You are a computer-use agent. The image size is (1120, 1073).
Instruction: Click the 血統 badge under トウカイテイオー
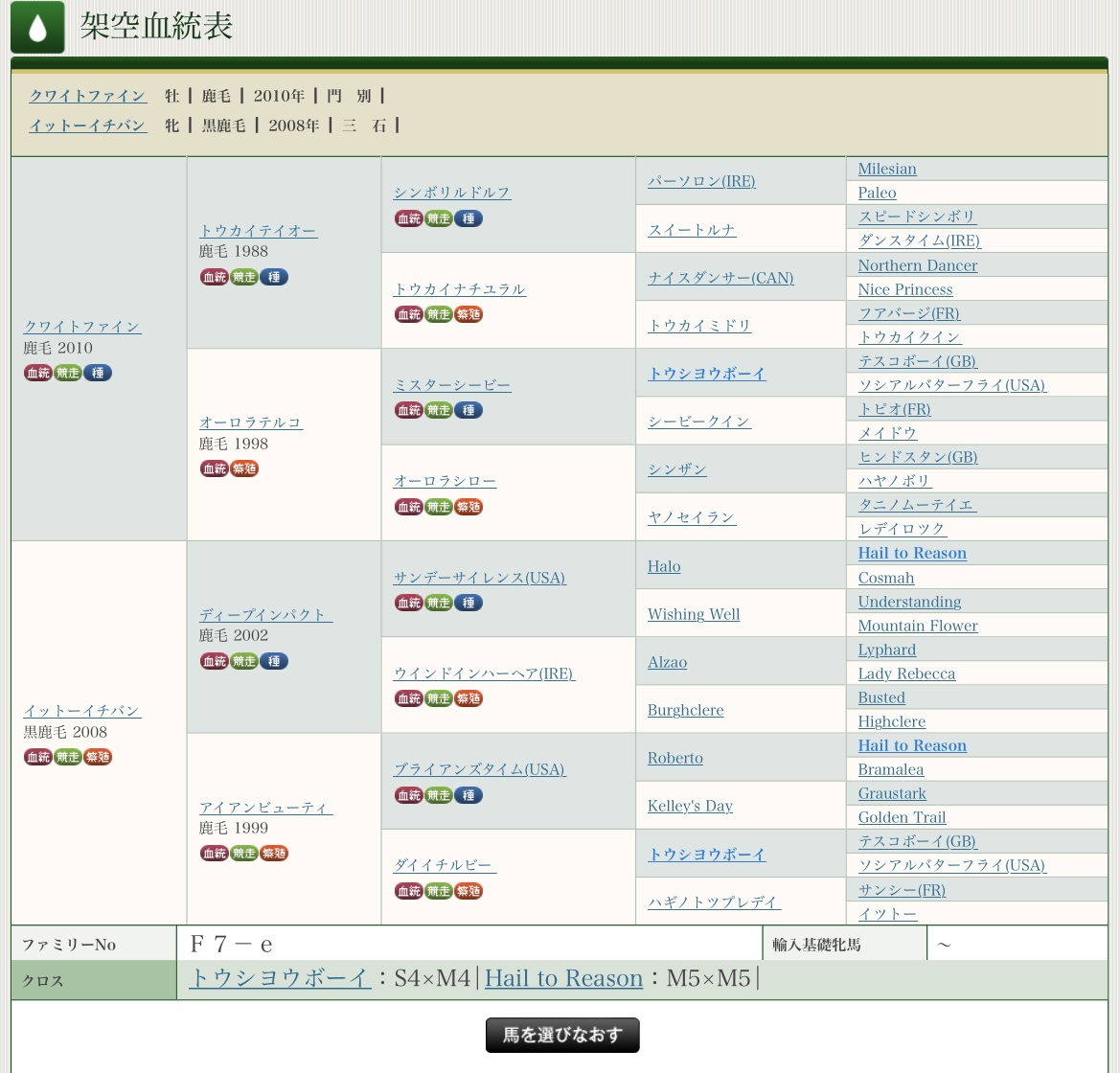tap(215, 277)
